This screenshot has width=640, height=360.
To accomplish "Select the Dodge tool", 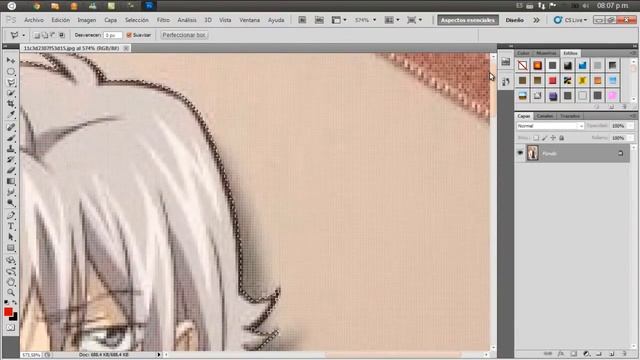I will click(x=11, y=203).
